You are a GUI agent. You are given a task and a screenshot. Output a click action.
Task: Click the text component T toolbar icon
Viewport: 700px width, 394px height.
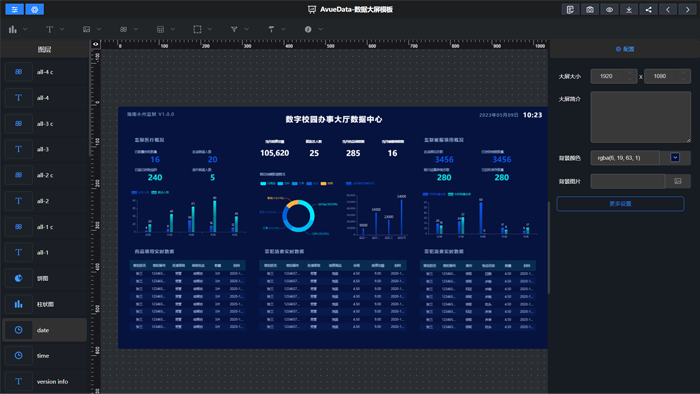[50, 29]
